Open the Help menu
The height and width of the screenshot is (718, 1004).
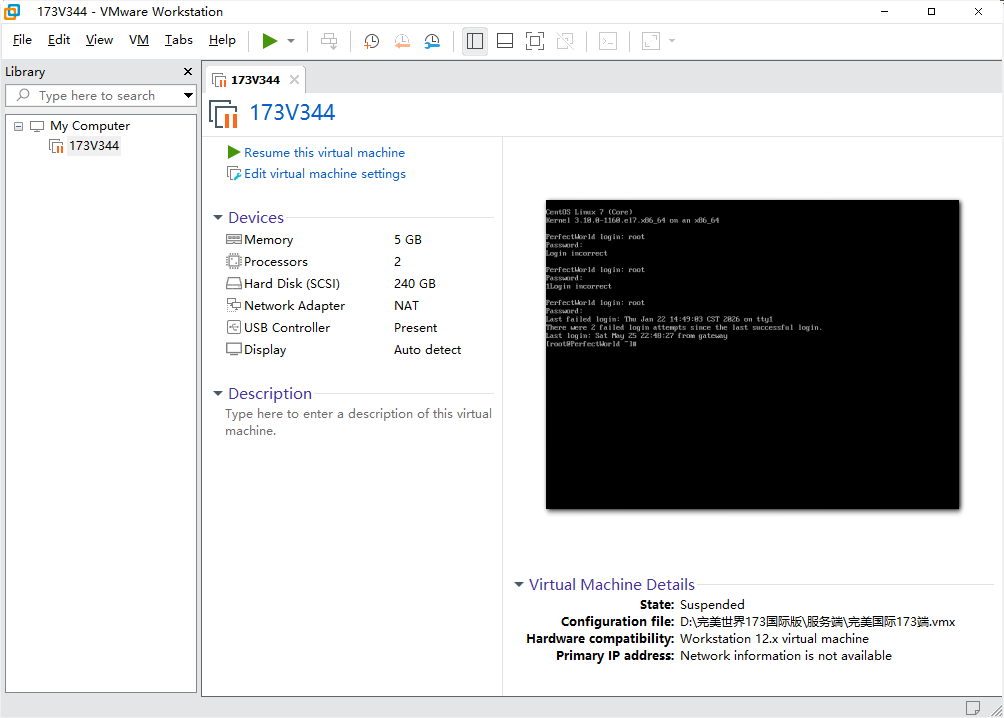(222, 40)
